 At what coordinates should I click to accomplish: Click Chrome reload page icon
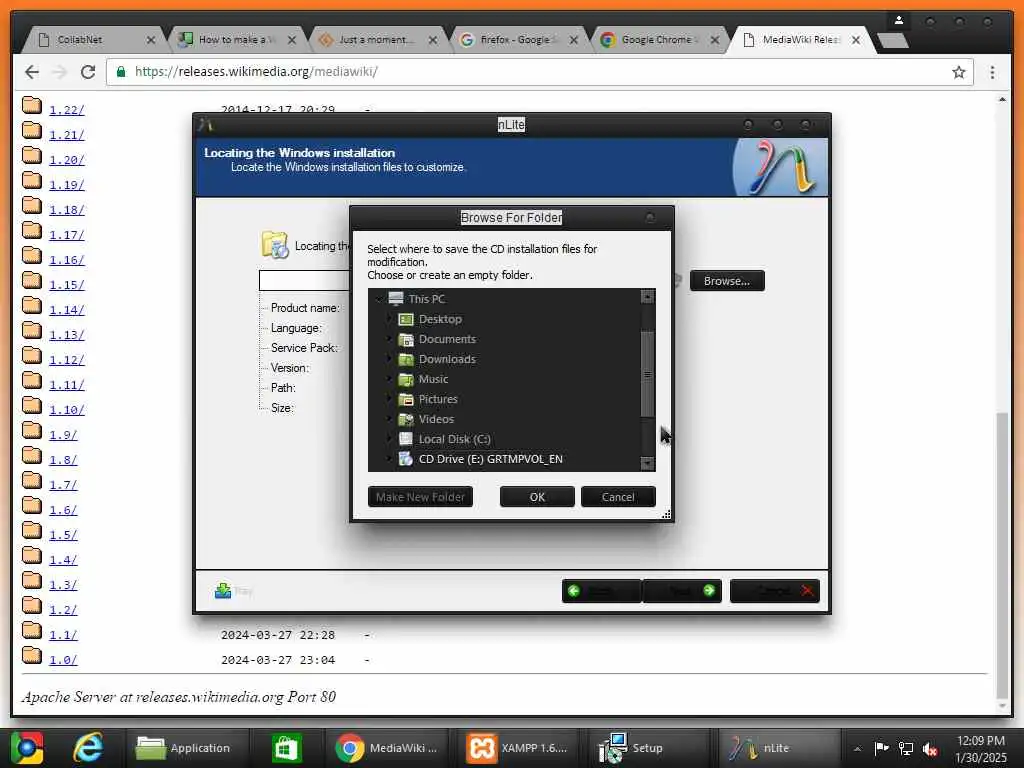click(x=88, y=72)
